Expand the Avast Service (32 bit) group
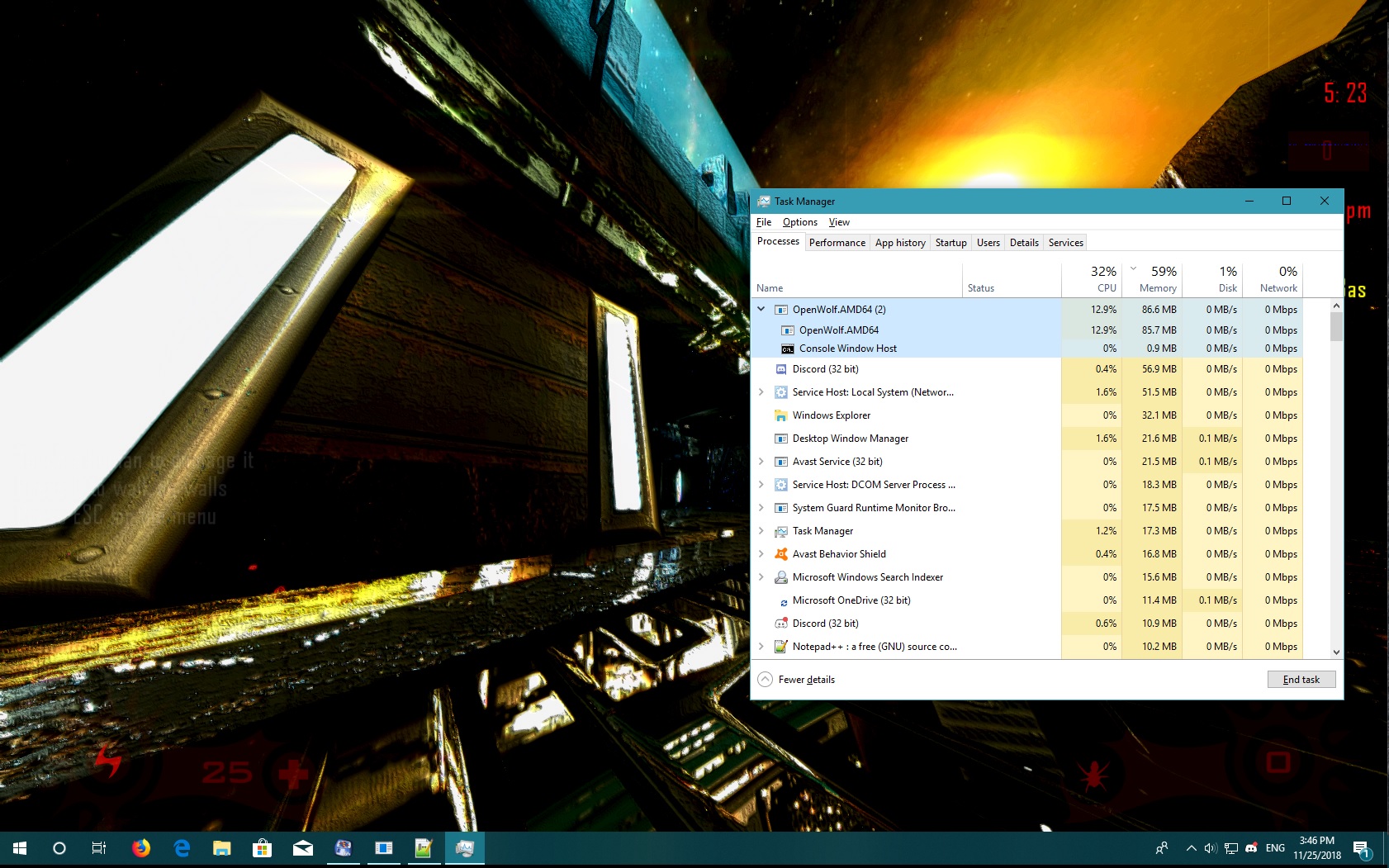Screen dimensions: 1389x868 click(761, 462)
